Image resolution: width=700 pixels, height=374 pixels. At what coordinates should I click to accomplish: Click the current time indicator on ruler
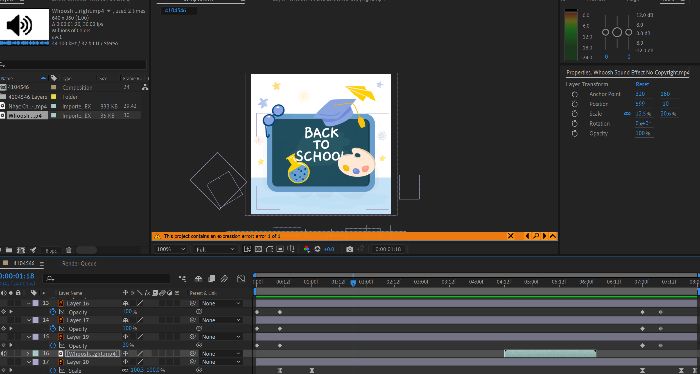(x=353, y=283)
